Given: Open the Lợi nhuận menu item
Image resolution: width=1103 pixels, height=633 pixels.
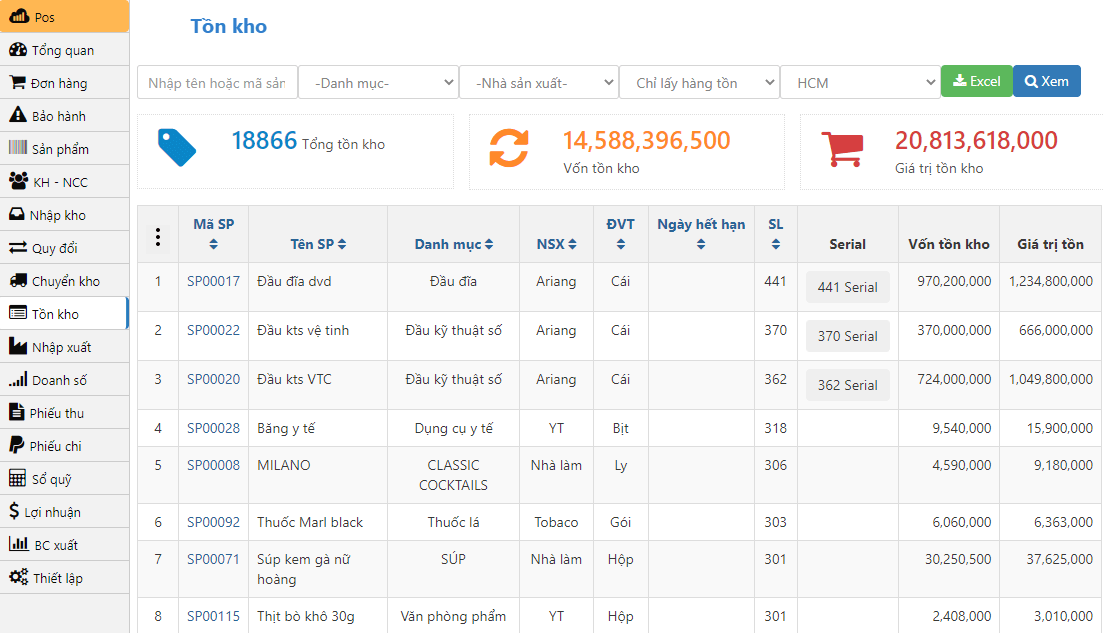Looking at the screenshot, I should [x=55, y=512].
